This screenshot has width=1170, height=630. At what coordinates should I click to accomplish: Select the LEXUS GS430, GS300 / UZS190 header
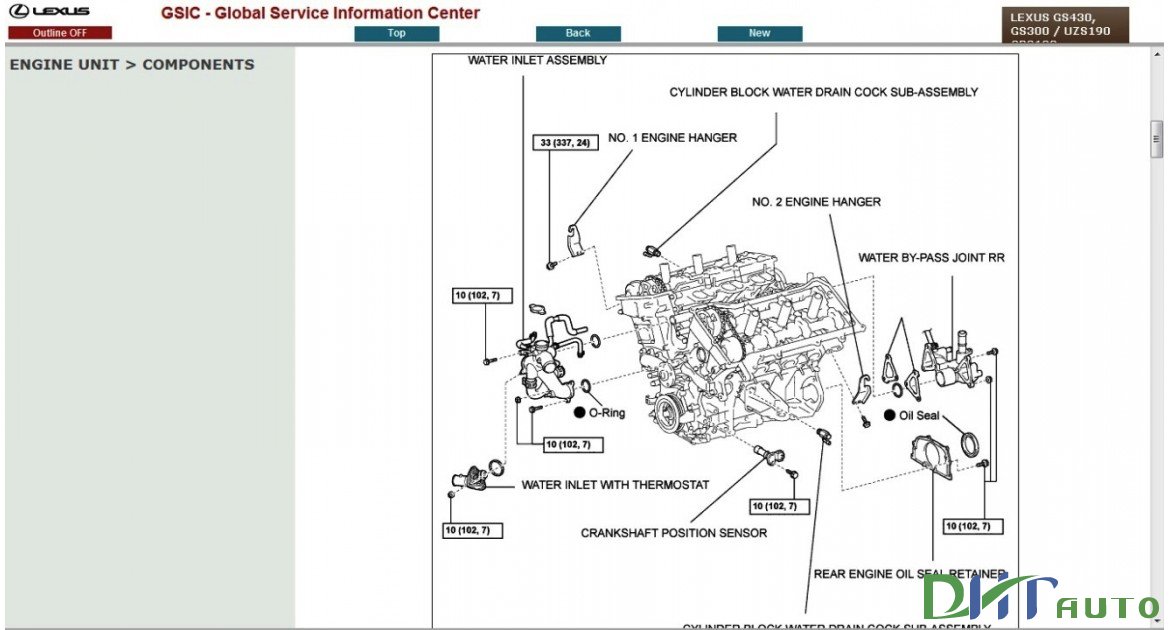pos(1063,22)
